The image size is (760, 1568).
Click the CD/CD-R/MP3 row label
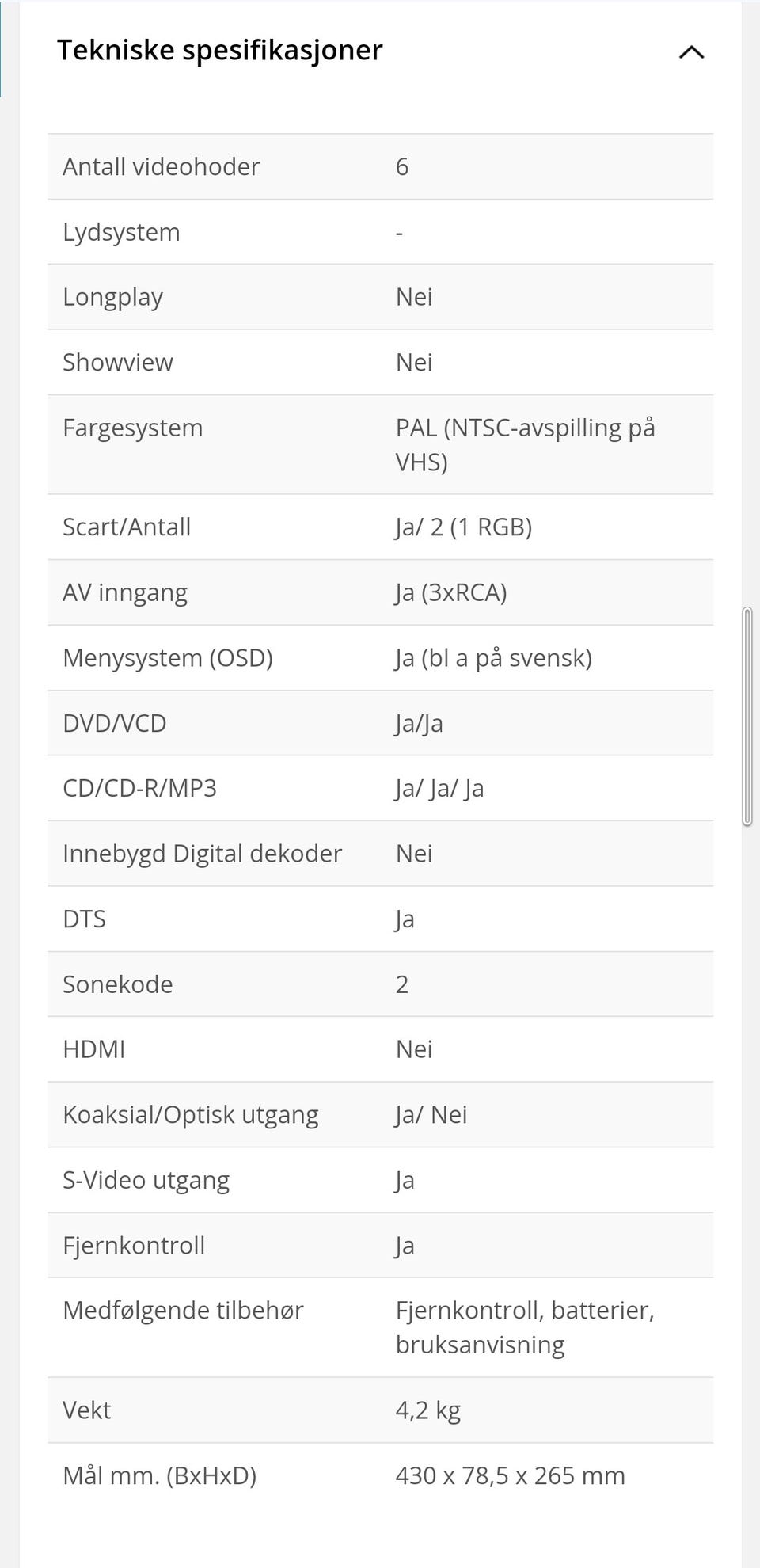tap(139, 788)
